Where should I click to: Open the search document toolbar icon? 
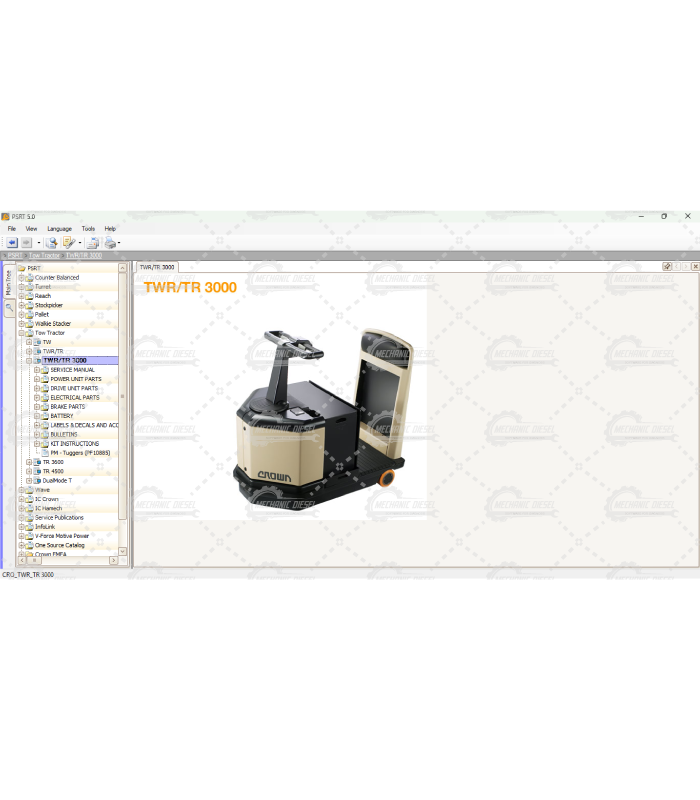coord(51,243)
